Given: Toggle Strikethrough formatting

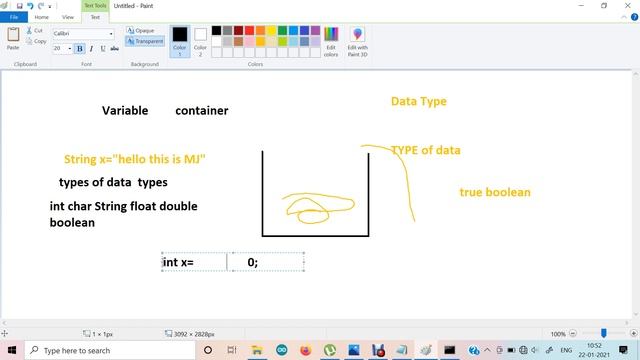Looking at the screenshot, I should (115, 49).
